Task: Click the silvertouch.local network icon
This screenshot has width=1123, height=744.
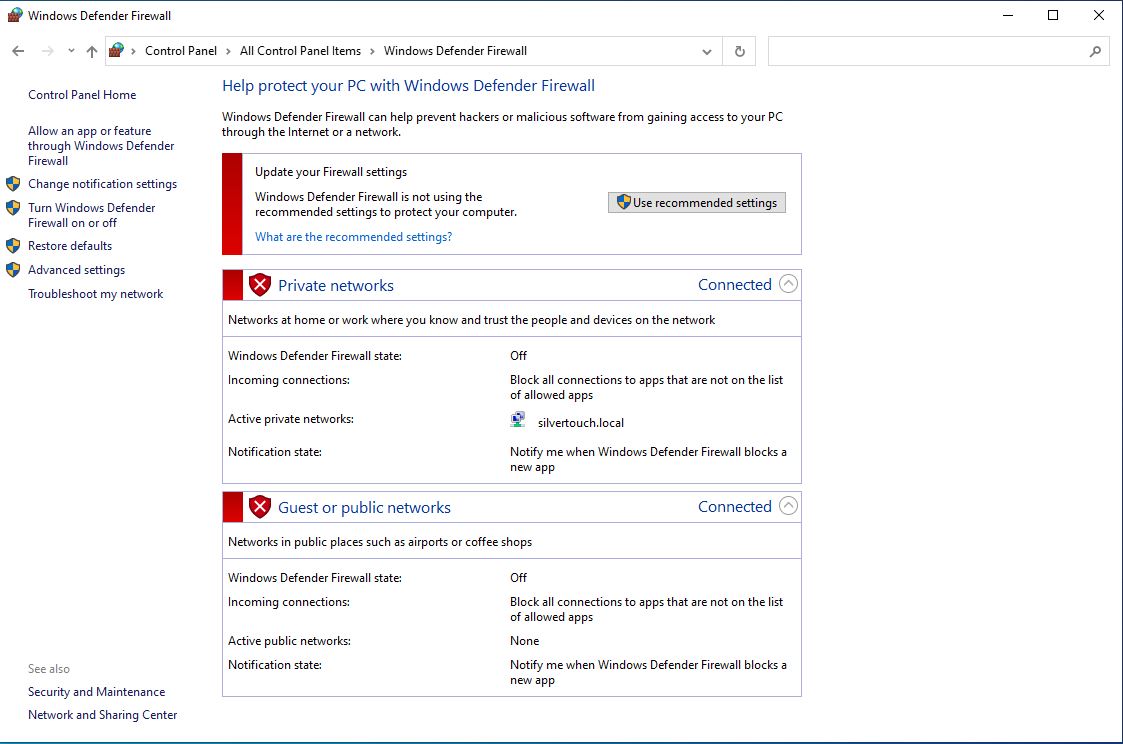Action: click(x=517, y=420)
